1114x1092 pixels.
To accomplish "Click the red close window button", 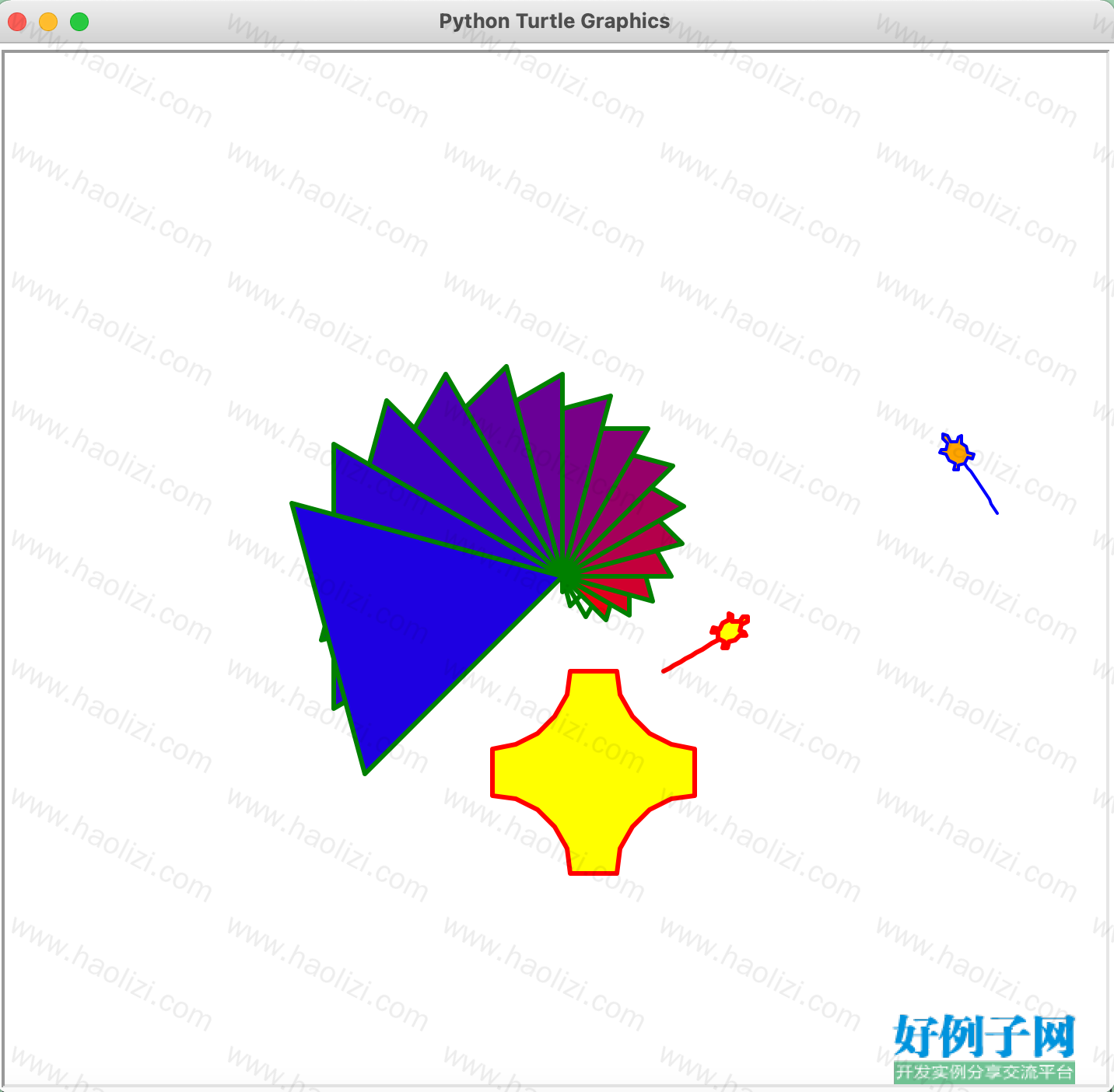I will (x=17, y=22).
